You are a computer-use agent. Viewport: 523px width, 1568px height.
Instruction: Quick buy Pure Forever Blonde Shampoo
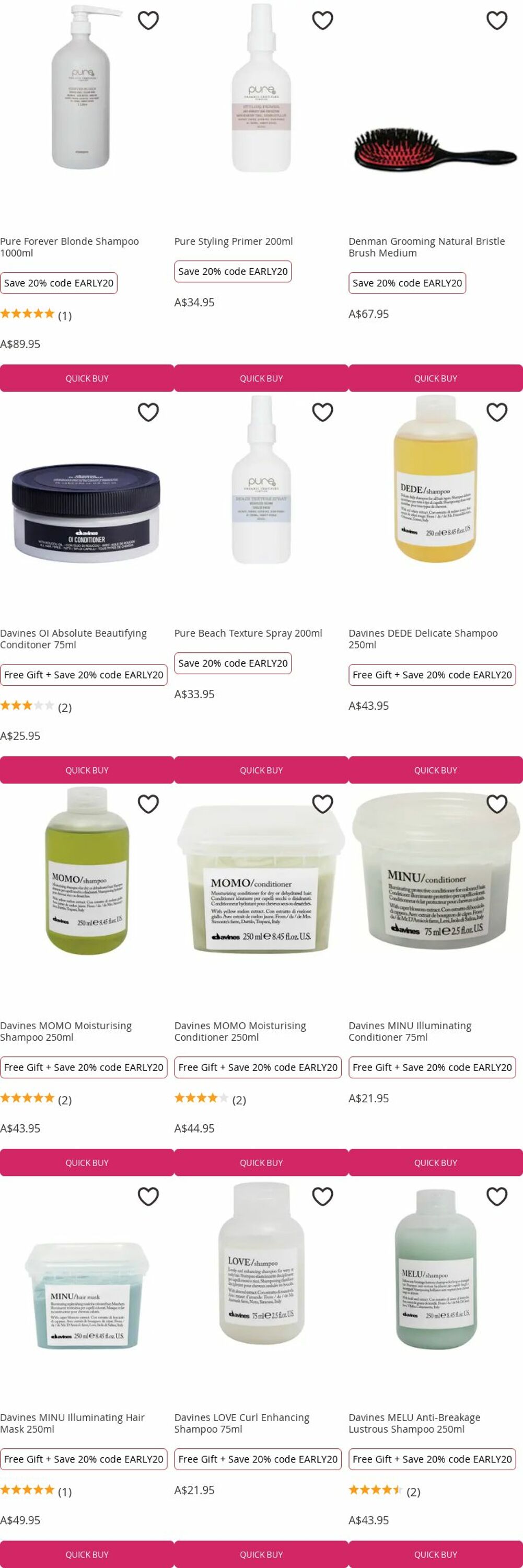pos(87,378)
